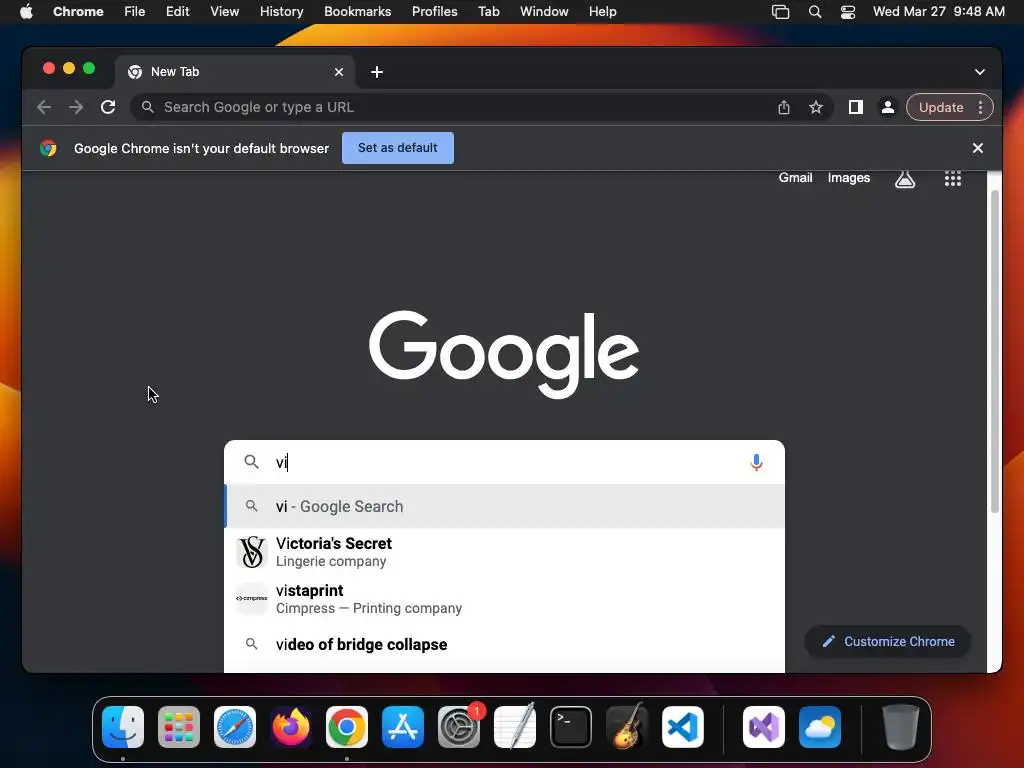Open the View menu
Viewport: 1024px width, 768px height.
224,12
